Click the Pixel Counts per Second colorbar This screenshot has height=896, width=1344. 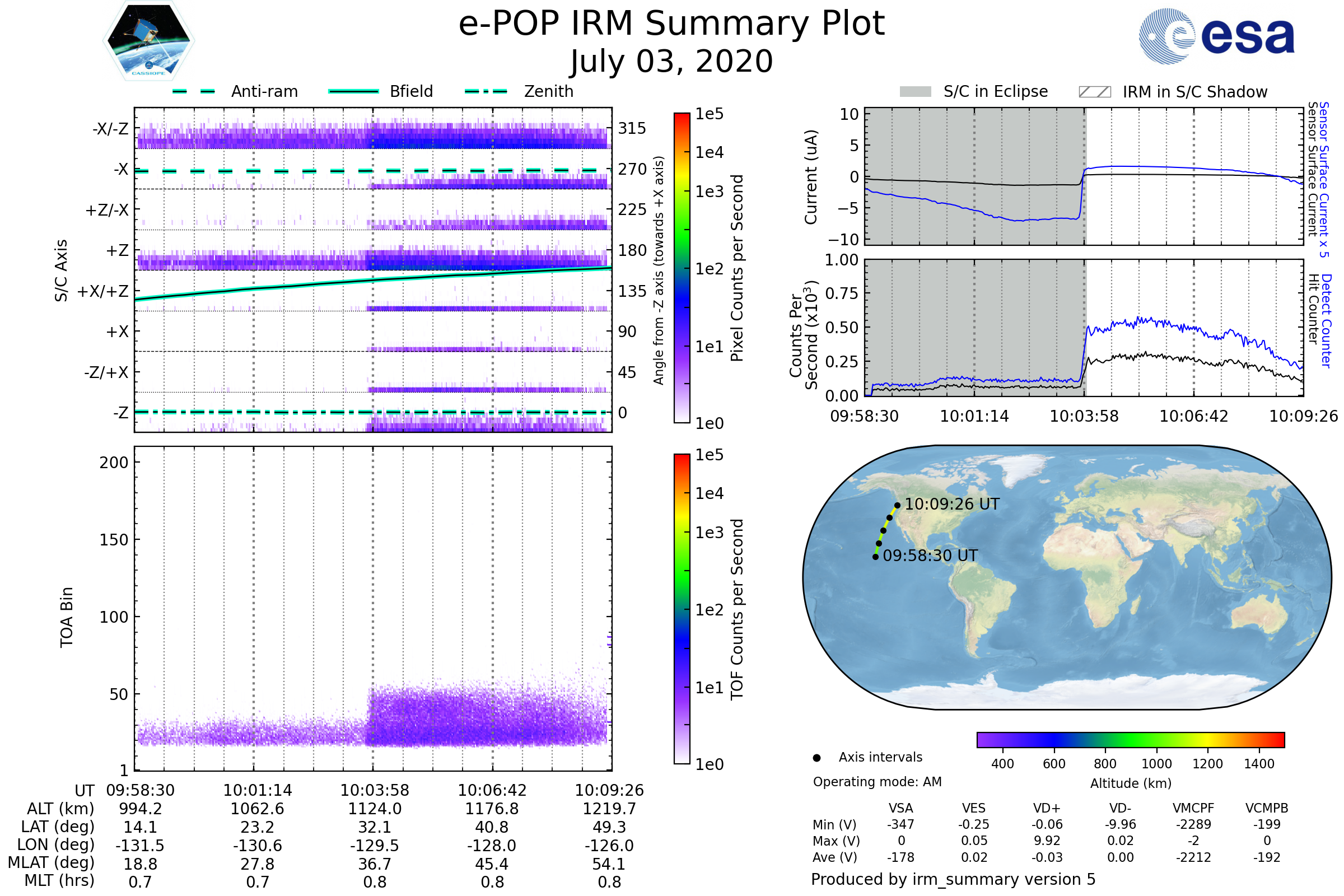tap(682, 268)
